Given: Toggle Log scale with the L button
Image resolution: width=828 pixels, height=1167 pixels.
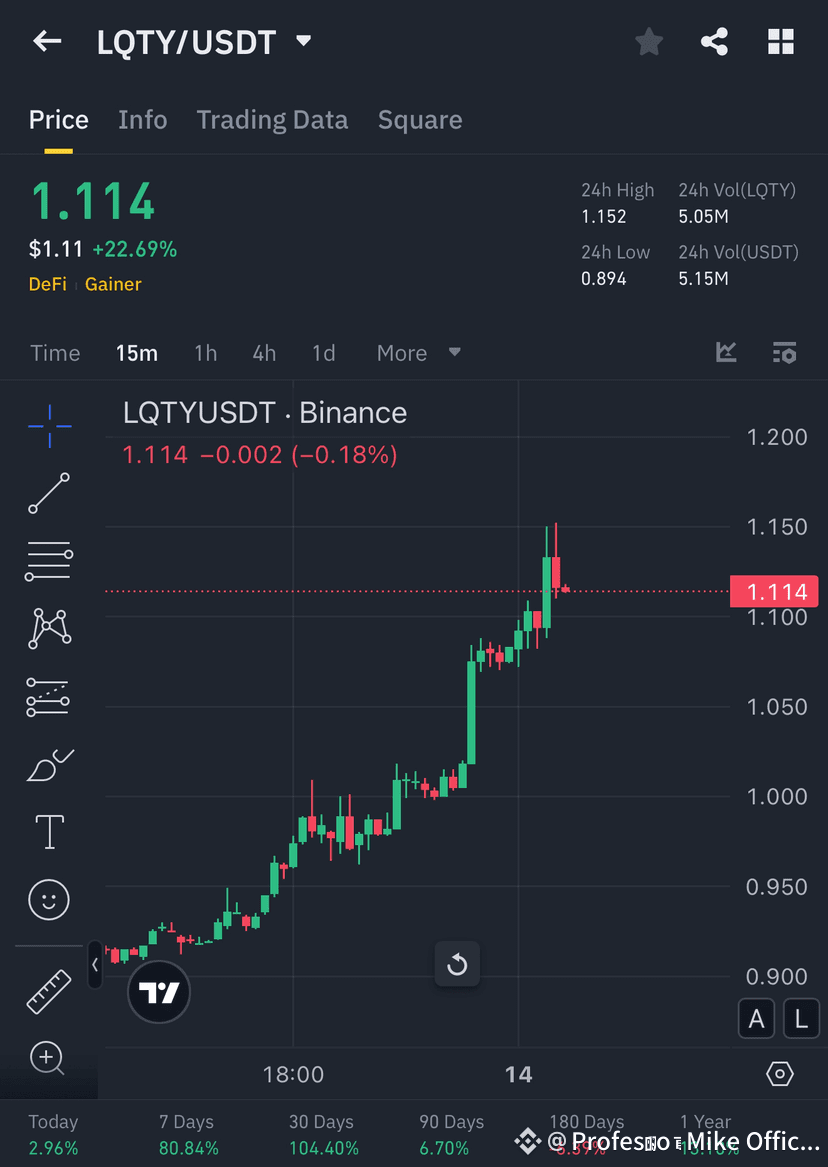Looking at the screenshot, I should point(800,1018).
